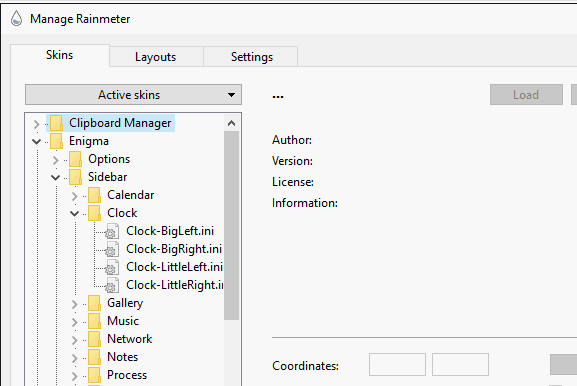Collapse the Clock folder node

pos(75,213)
